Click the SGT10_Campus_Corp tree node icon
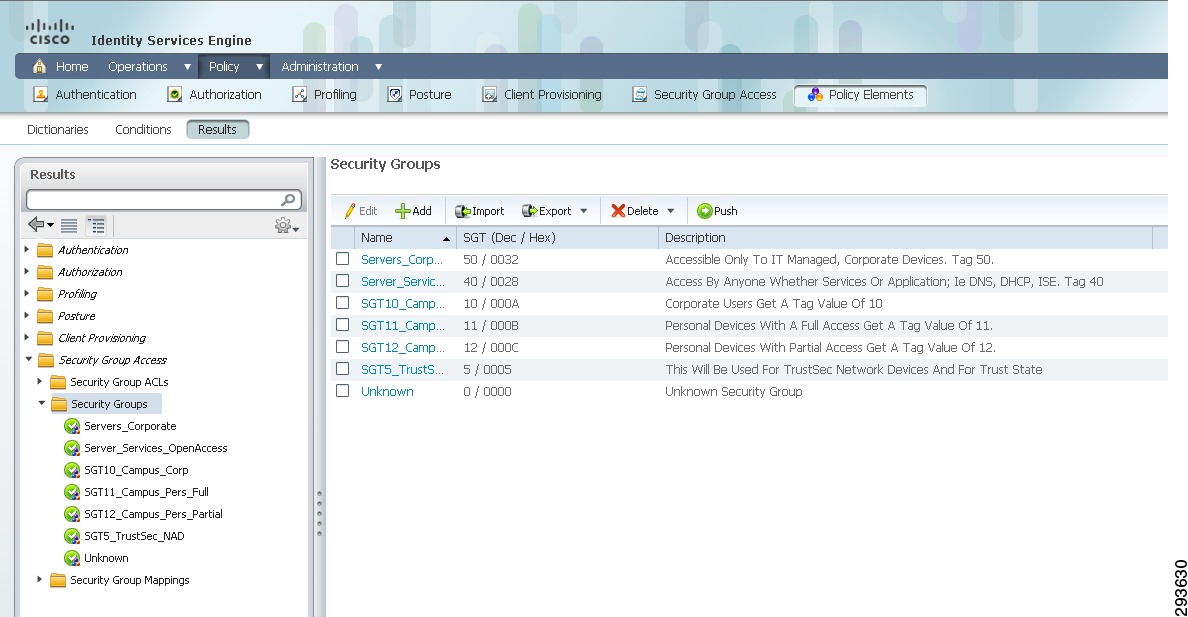Screen dimensions: 1188x617 point(72,471)
